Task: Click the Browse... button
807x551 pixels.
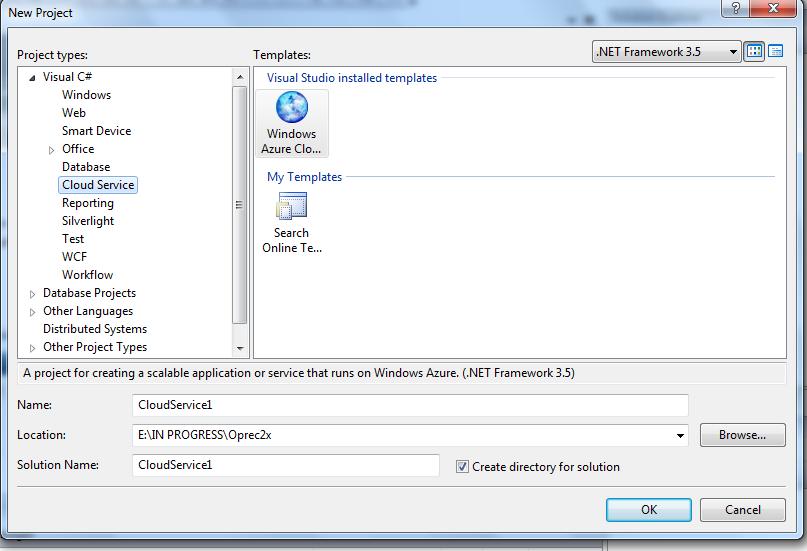Action: tap(743, 435)
